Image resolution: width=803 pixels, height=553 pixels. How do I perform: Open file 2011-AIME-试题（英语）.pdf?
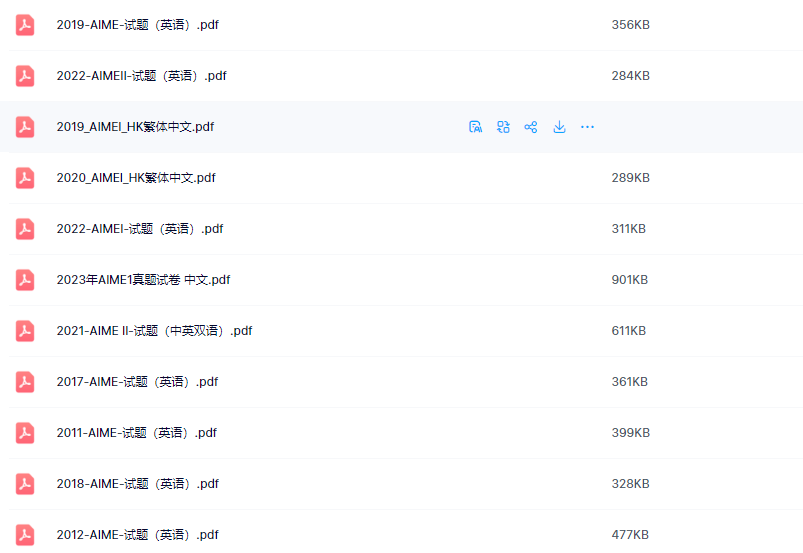137,433
